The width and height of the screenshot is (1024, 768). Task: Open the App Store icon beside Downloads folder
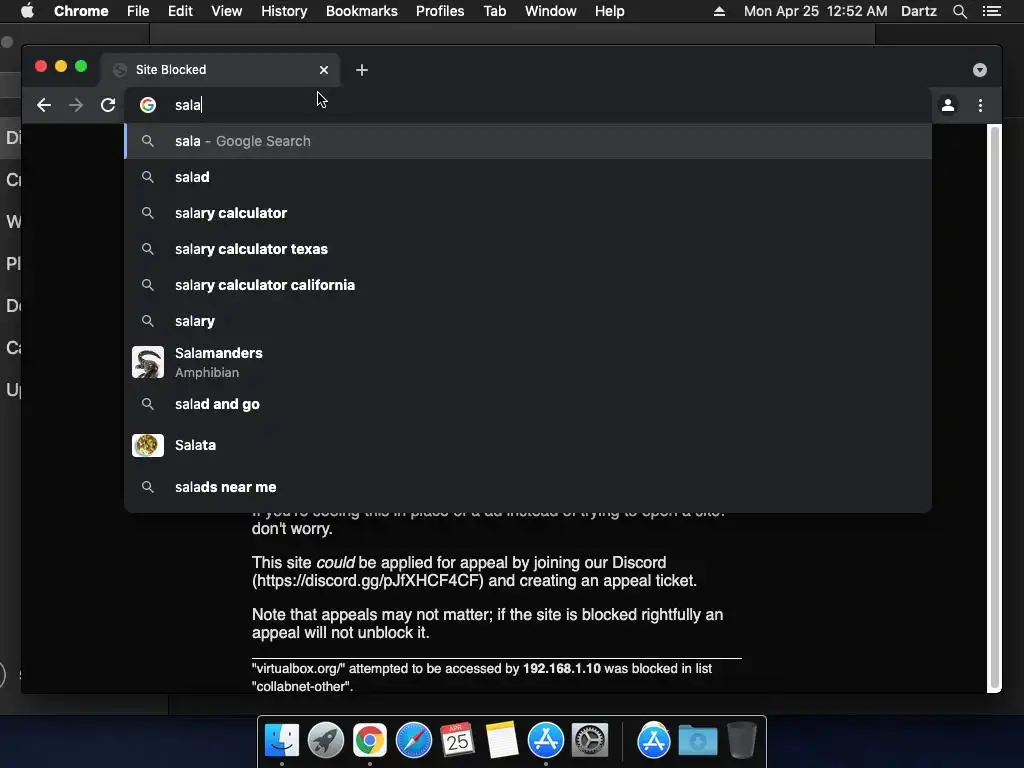coord(654,741)
